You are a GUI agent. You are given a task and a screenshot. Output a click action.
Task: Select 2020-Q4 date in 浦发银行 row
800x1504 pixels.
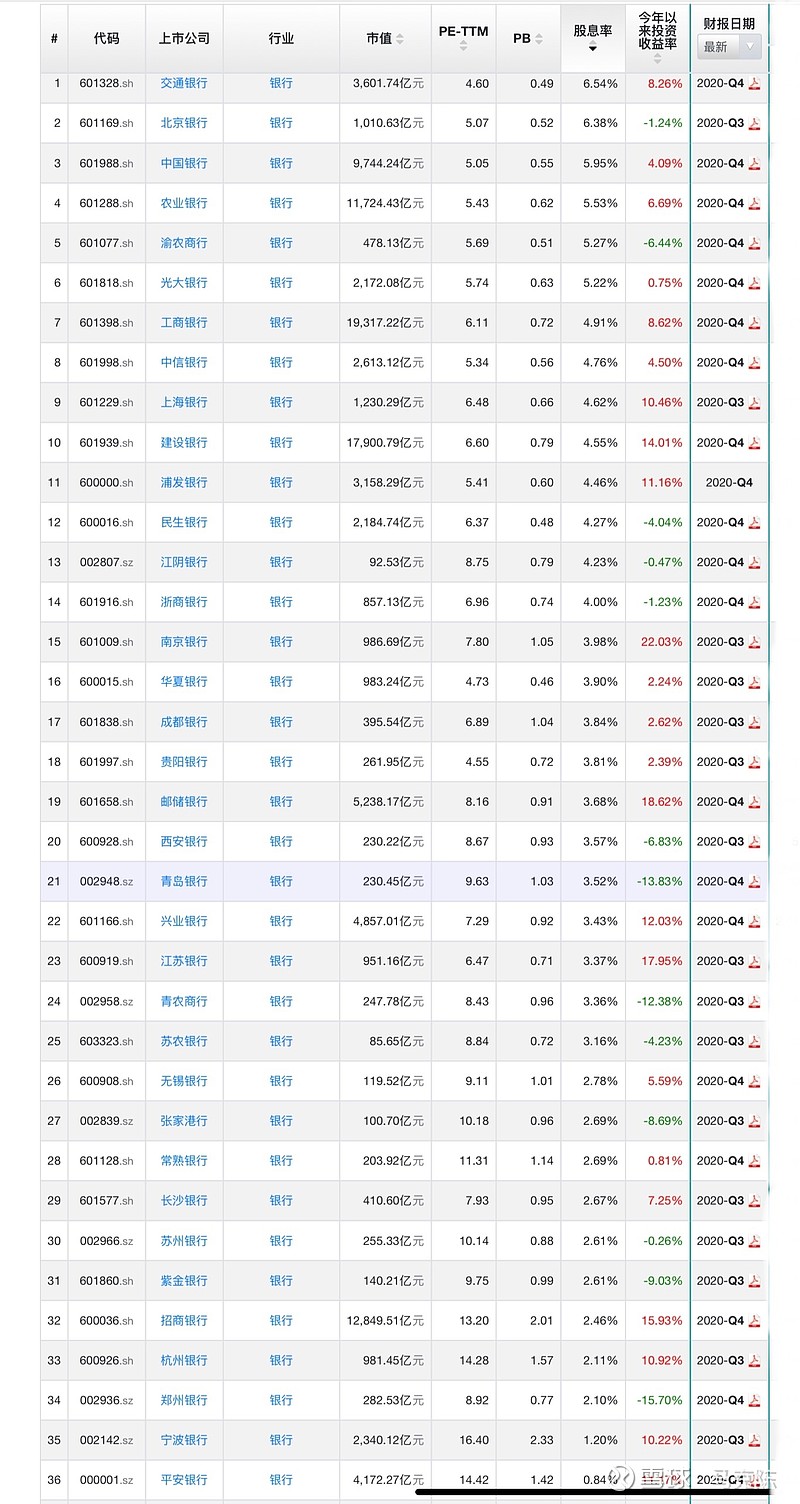click(729, 483)
